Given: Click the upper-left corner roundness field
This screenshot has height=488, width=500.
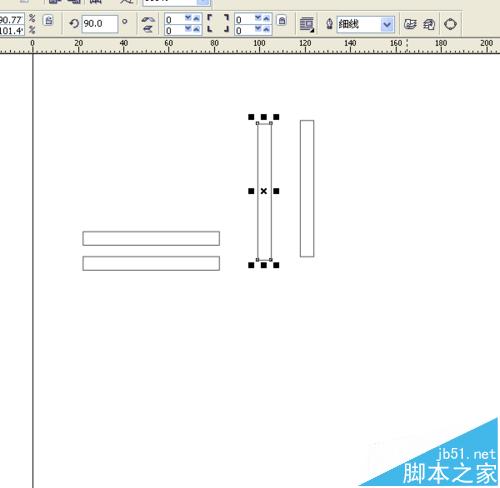Looking at the screenshot, I should 174,19.
